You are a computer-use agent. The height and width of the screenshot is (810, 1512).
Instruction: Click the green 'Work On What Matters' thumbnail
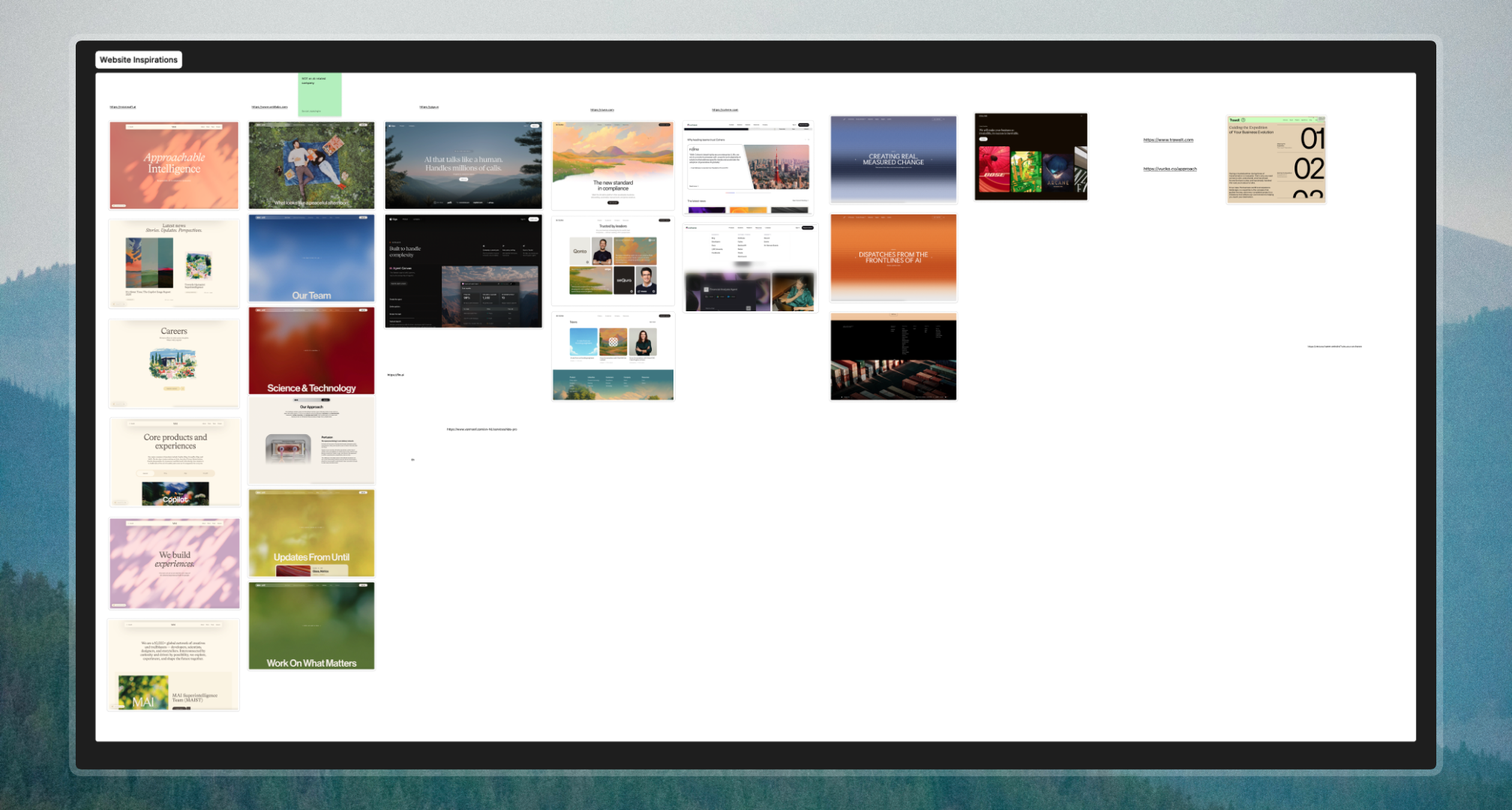[311, 626]
